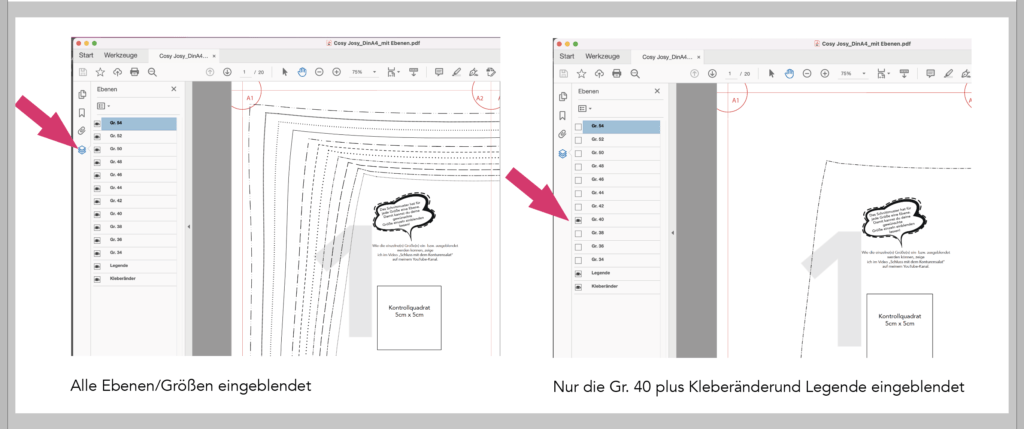1024x429 pixels.
Task: Show the Gr. 38 layer in right window
Action: point(579,232)
